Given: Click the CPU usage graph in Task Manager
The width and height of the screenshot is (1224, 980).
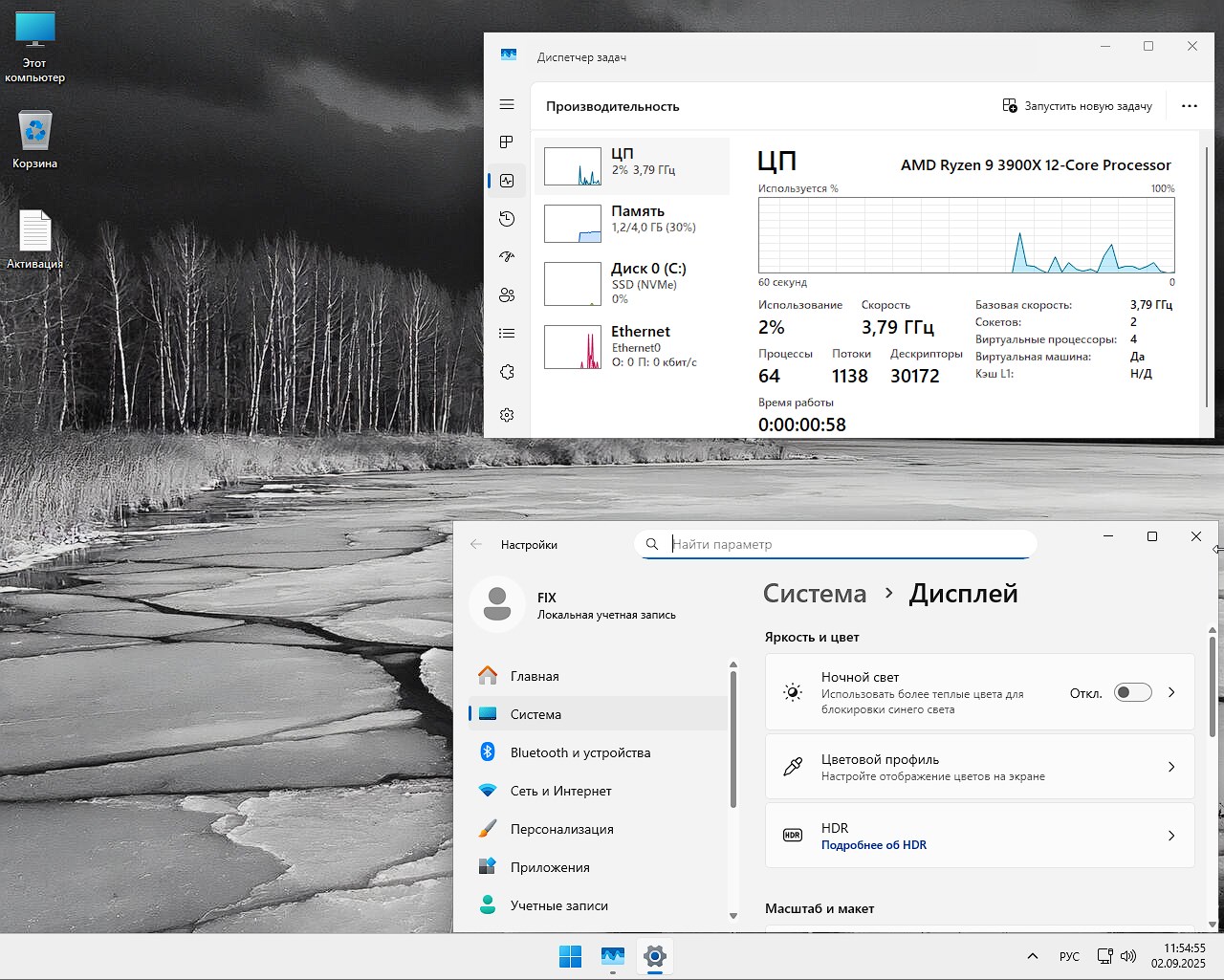Looking at the screenshot, I should coord(966,235).
